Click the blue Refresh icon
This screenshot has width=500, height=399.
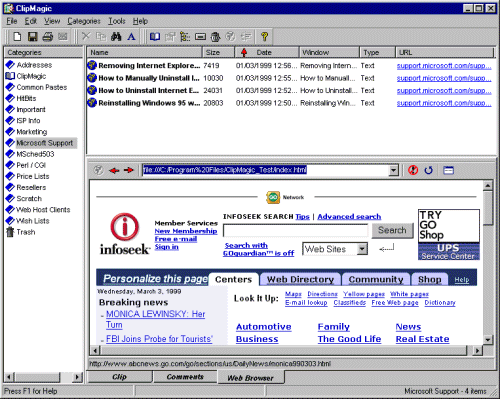[x=428, y=170]
